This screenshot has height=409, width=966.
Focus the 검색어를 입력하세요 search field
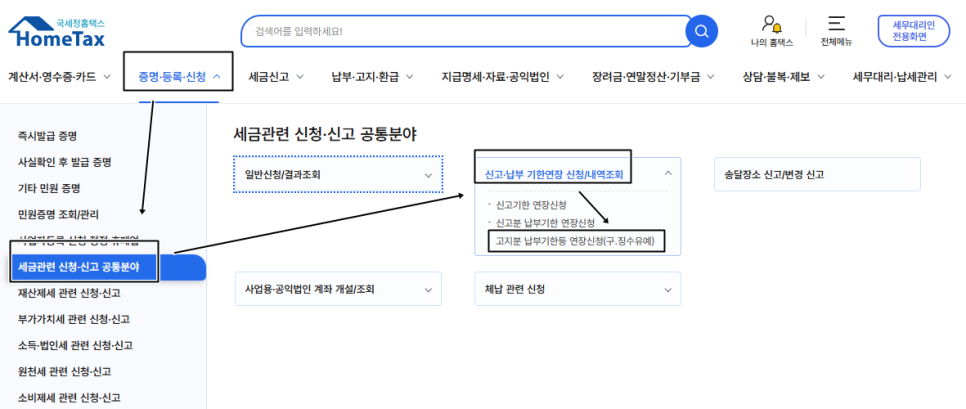coord(463,31)
